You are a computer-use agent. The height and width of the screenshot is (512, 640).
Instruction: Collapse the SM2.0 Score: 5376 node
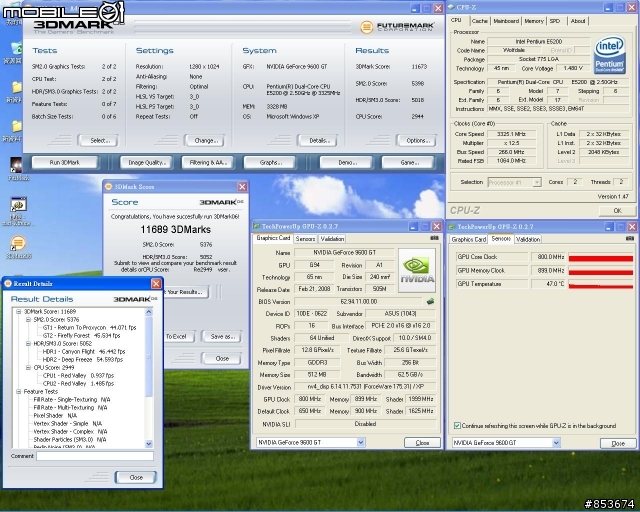point(28,320)
